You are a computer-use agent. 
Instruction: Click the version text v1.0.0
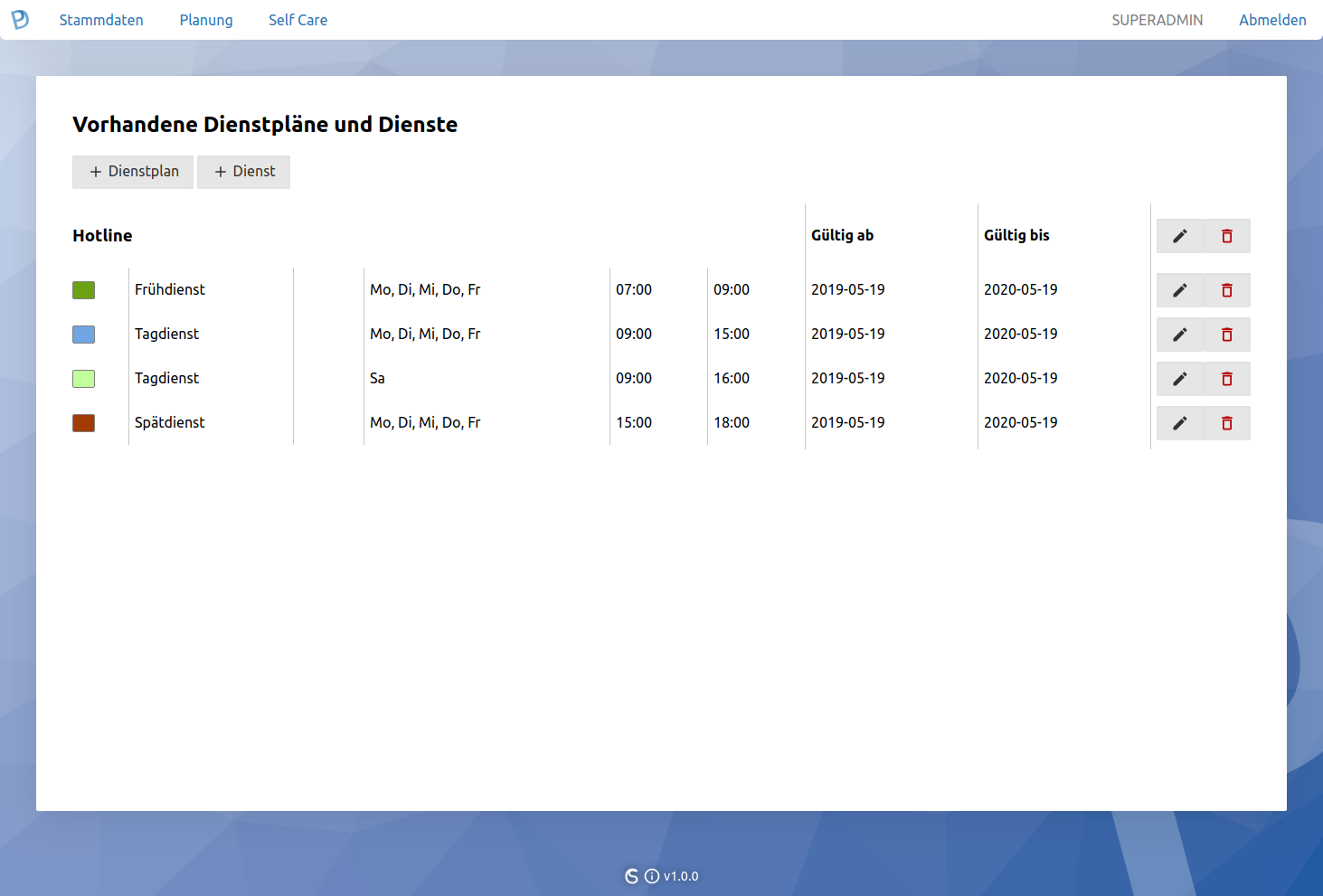click(681, 876)
